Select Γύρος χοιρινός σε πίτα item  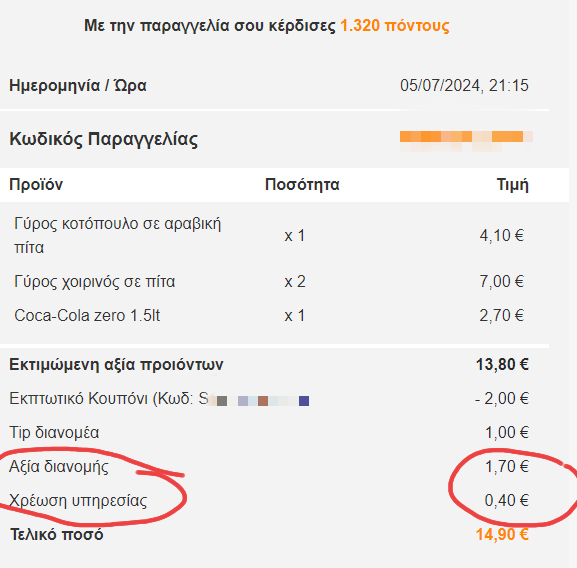[x=95, y=282]
